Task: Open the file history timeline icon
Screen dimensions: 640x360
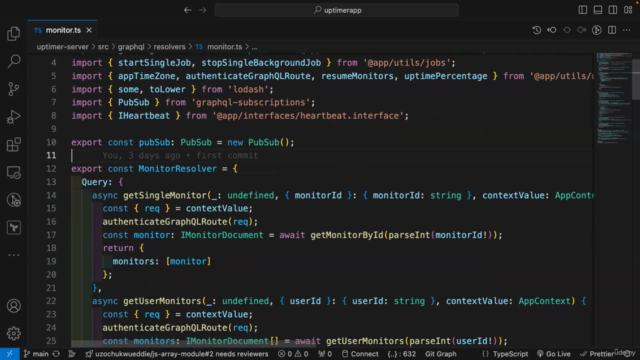Action: click(x=537, y=30)
